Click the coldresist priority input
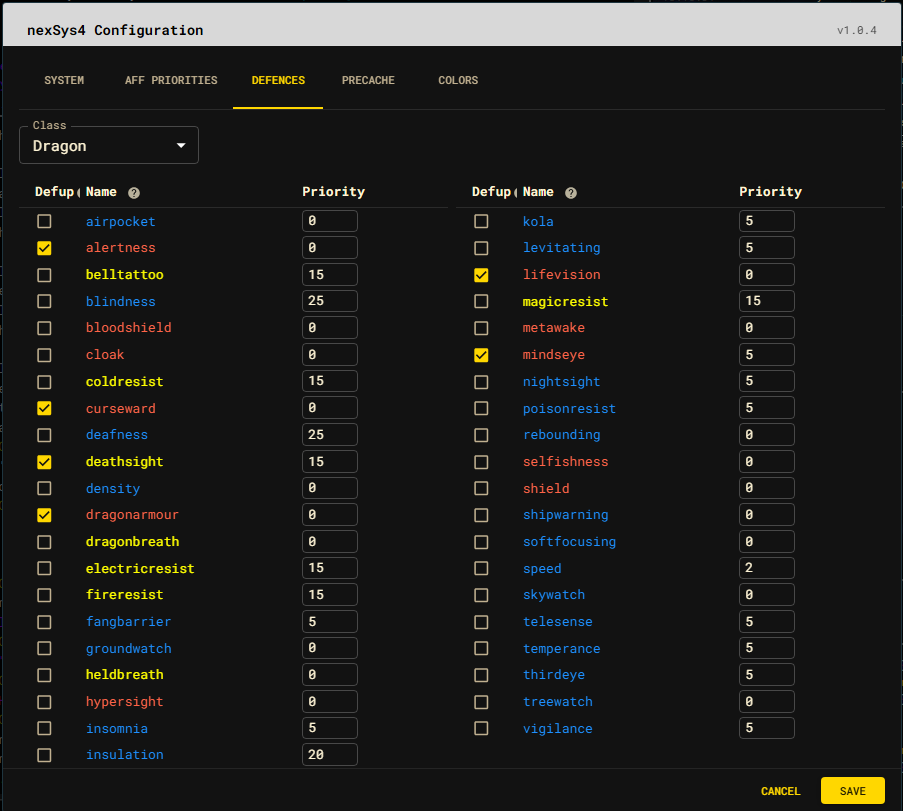This screenshot has width=903, height=811. pyautogui.click(x=329, y=381)
